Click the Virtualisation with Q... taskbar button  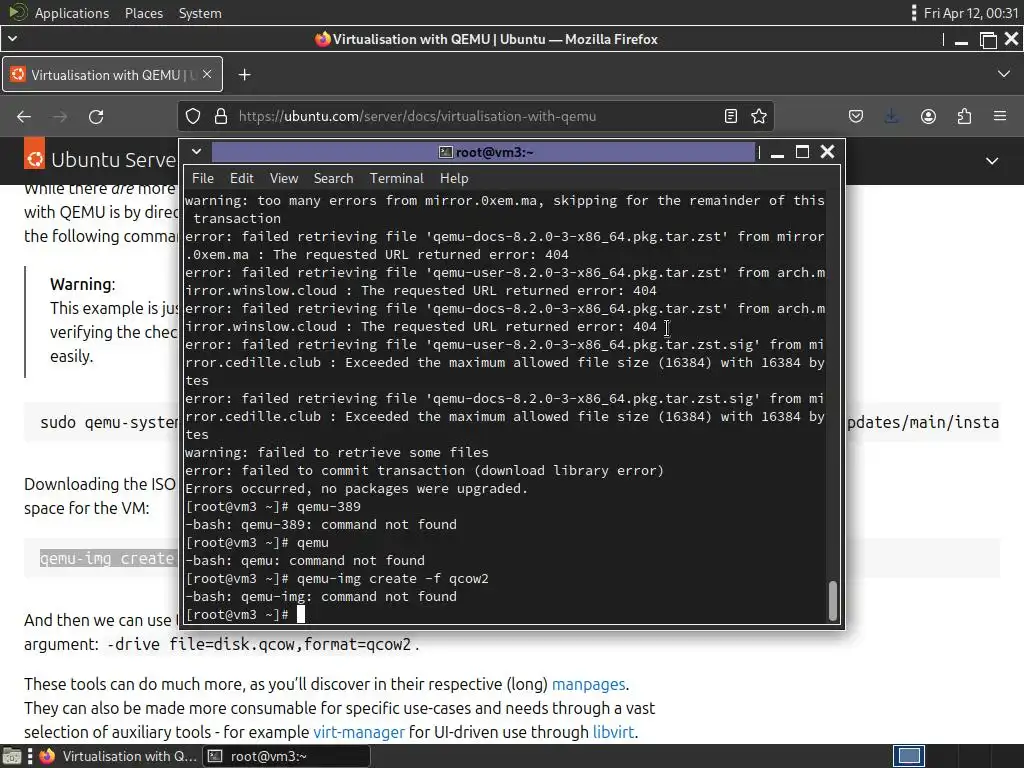(x=118, y=756)
